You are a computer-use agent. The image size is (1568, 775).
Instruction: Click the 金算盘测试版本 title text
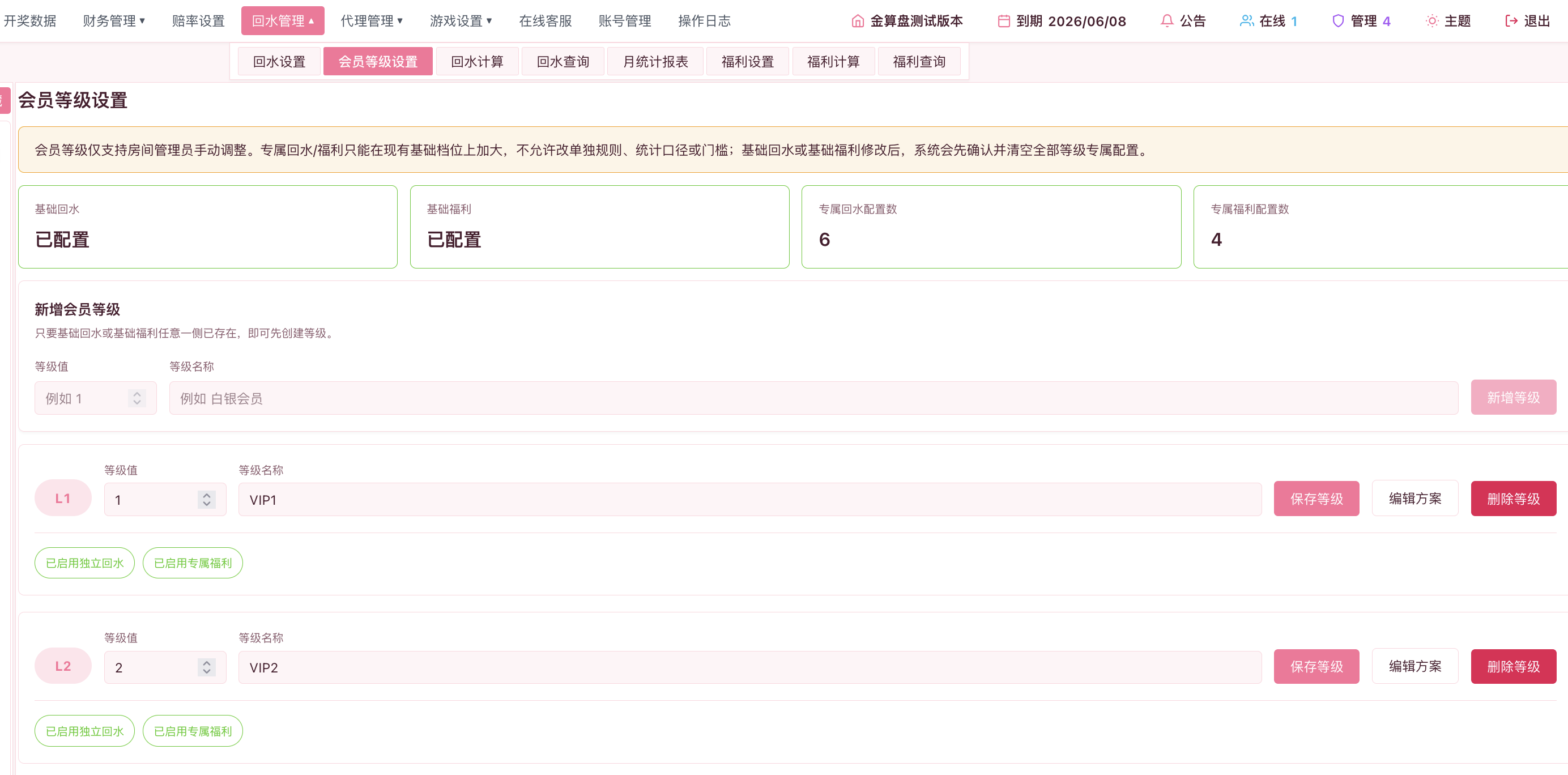917,22
